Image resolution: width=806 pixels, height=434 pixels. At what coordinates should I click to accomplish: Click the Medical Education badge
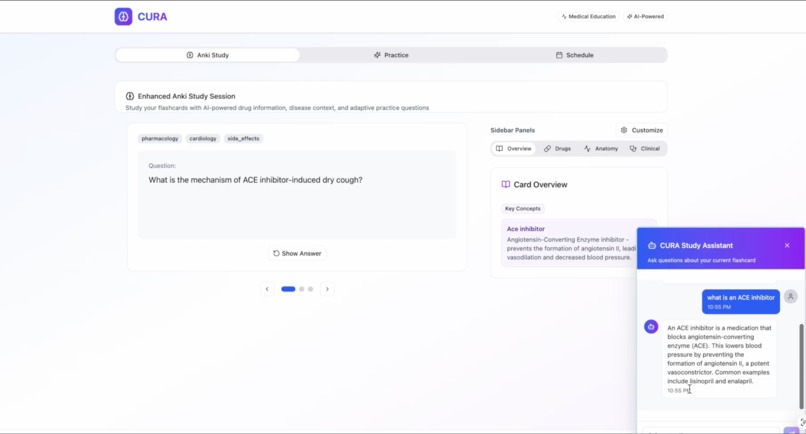pos(589,16)
